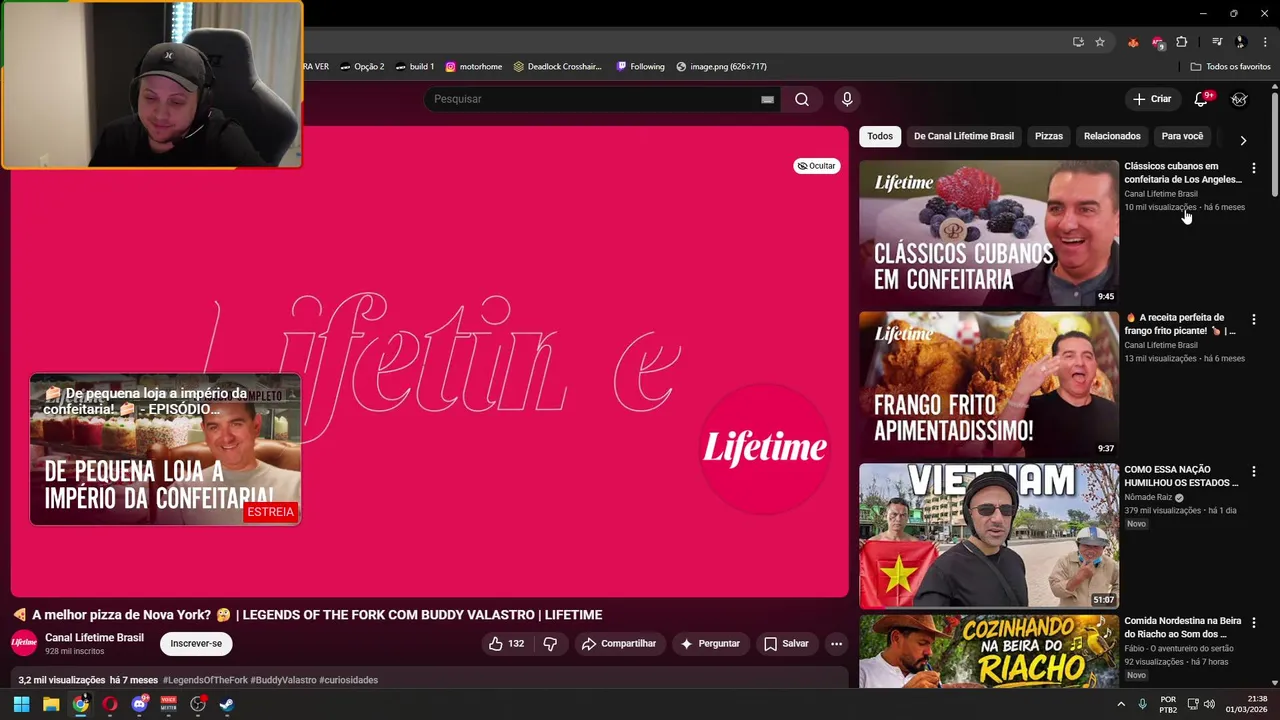Open Windows Start menu

click(21, 704)
